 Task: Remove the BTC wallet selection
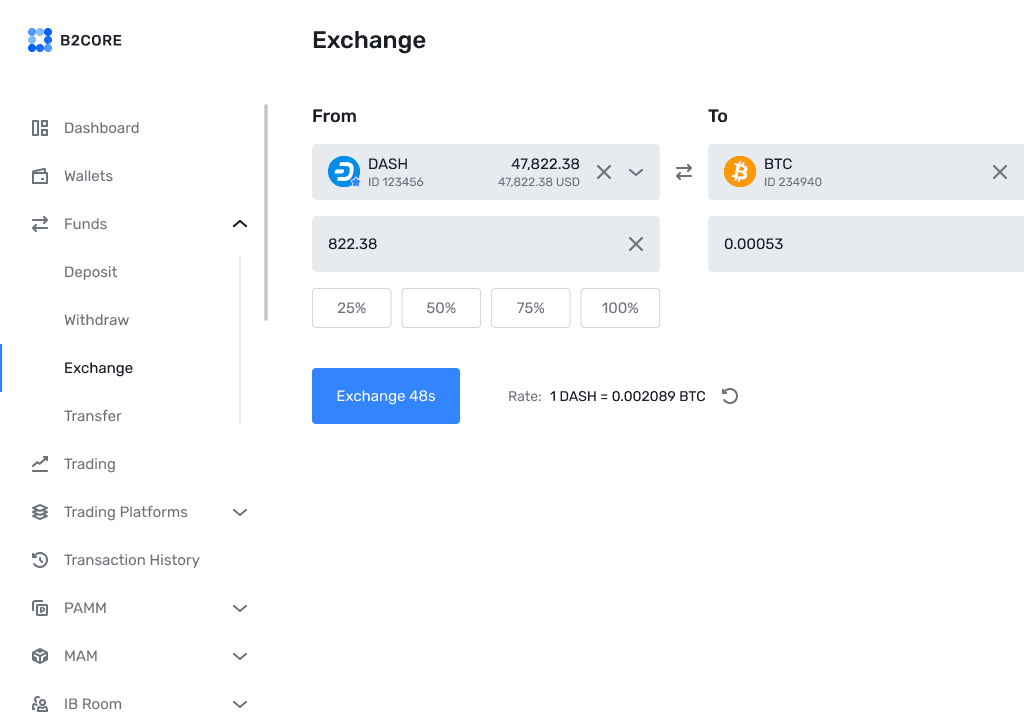(x=1000, y=172)
